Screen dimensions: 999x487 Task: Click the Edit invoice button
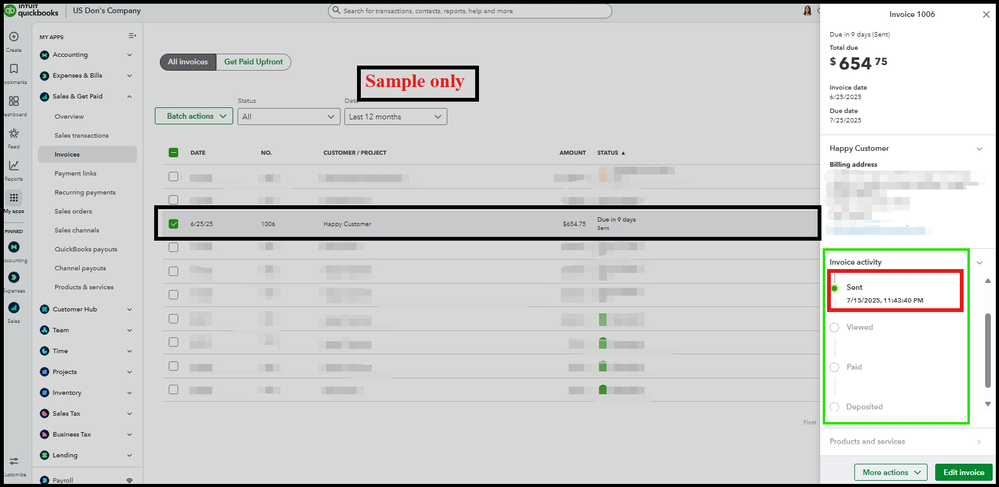[x=964, y=472]
